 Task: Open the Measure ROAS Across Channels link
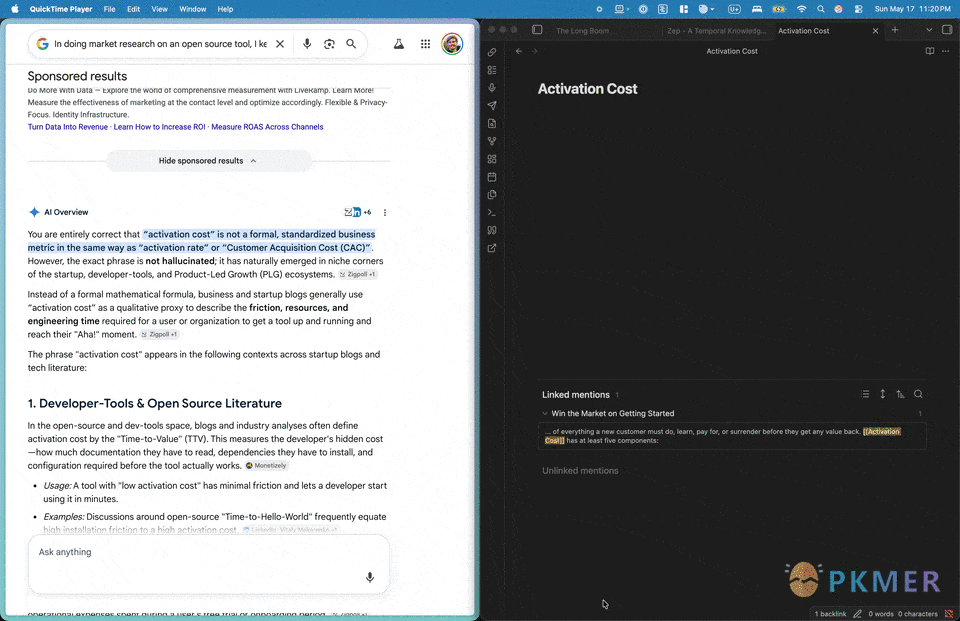[267, 127]
